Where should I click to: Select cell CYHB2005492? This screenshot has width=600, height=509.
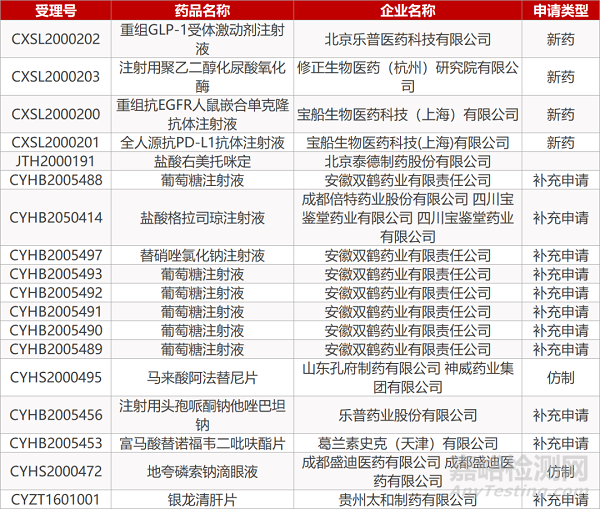[x=56, y=292]
